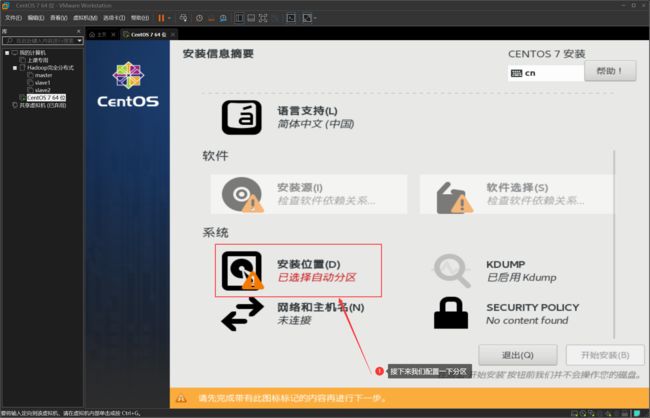Open the stretch display dropdown arrow
The image size is (650, 418).
(x=315, y=18)
